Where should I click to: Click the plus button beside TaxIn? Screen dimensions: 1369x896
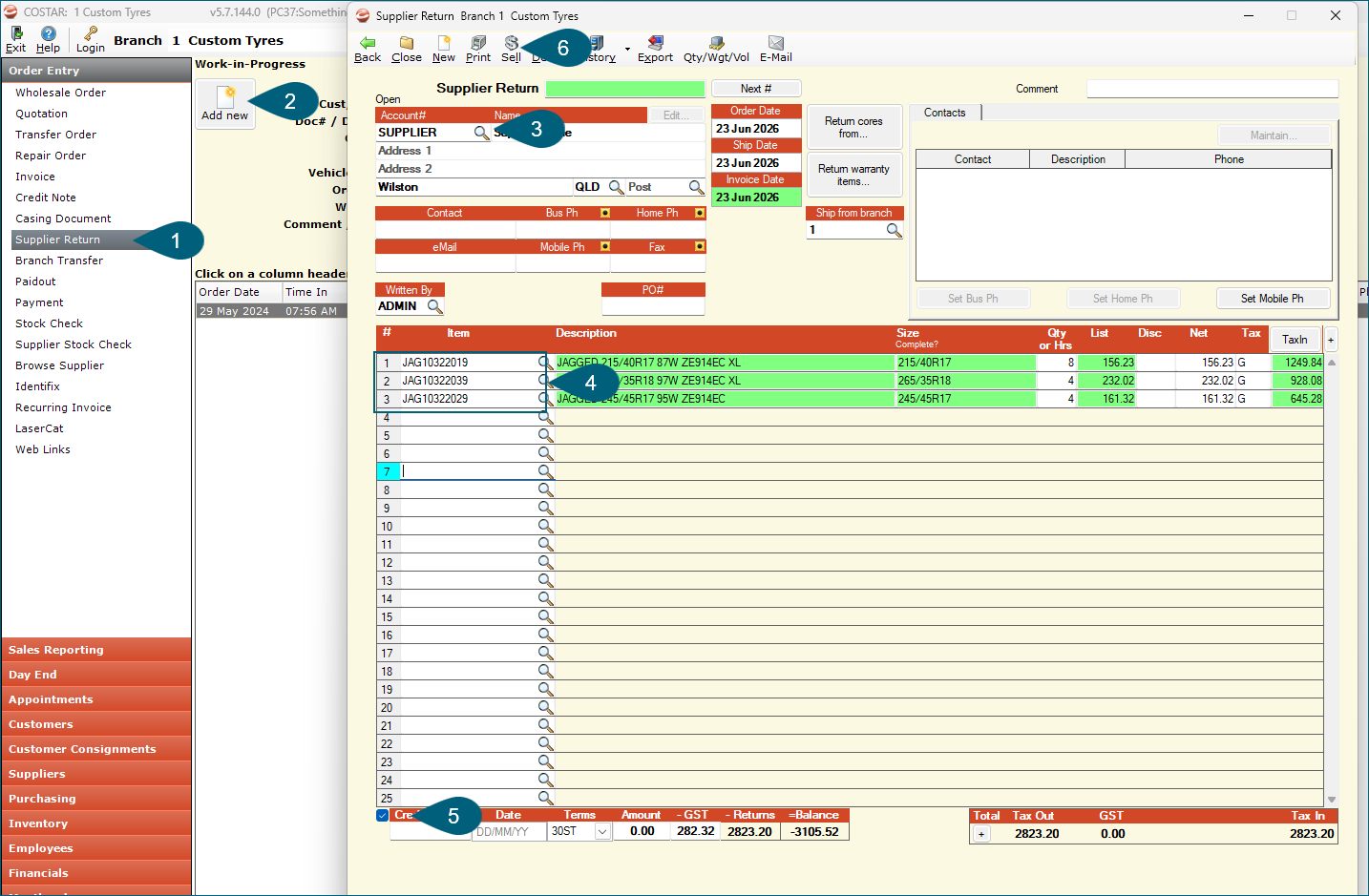point(1331,339)
